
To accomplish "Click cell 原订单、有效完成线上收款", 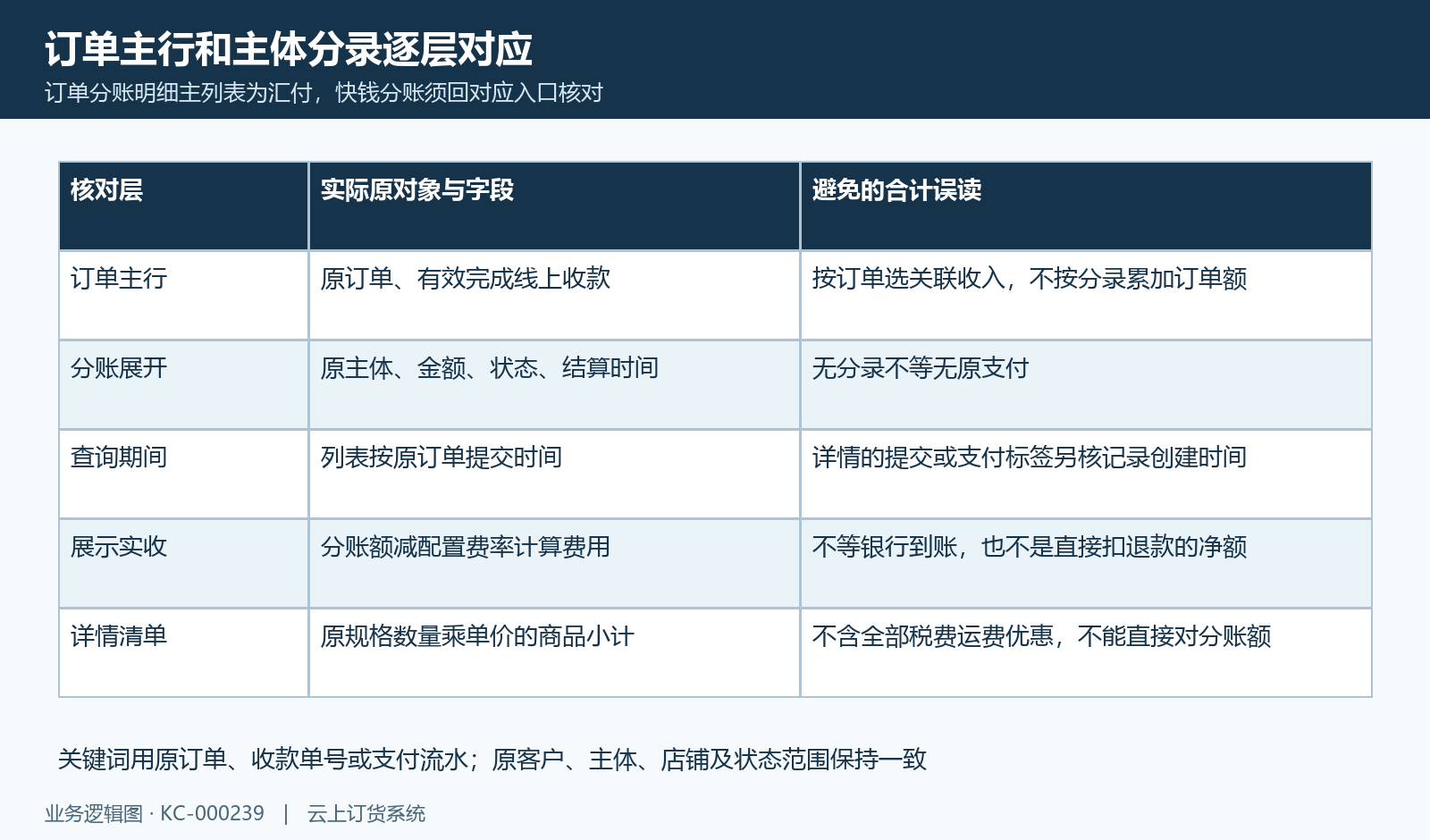I will point(554,296).
